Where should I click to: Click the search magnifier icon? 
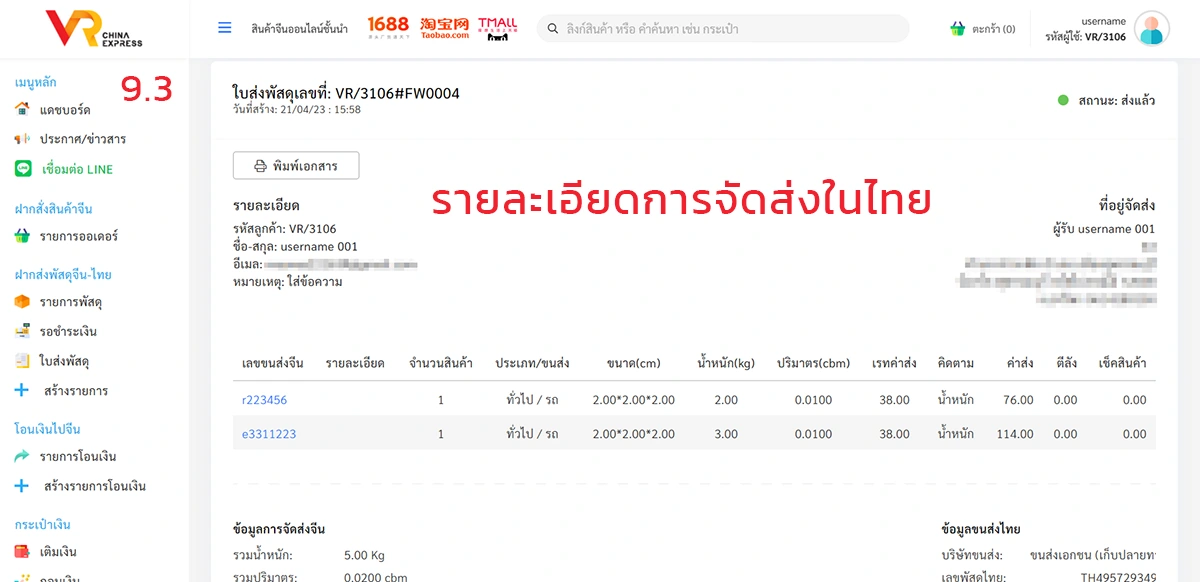click(x=552, y=29)
